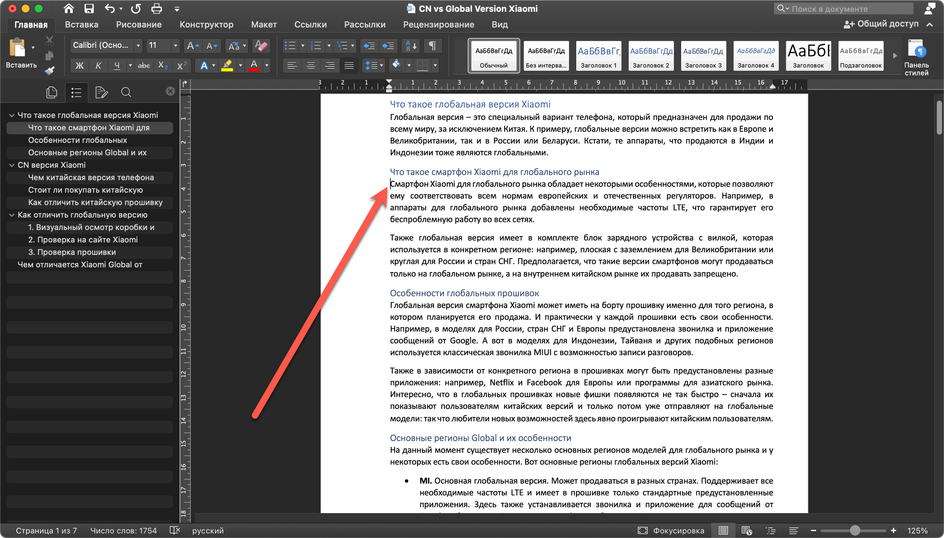This screenshot has width=944, height=538.
Task: Open the Рисование ribbon tab
Action: [x=138, y=25]
